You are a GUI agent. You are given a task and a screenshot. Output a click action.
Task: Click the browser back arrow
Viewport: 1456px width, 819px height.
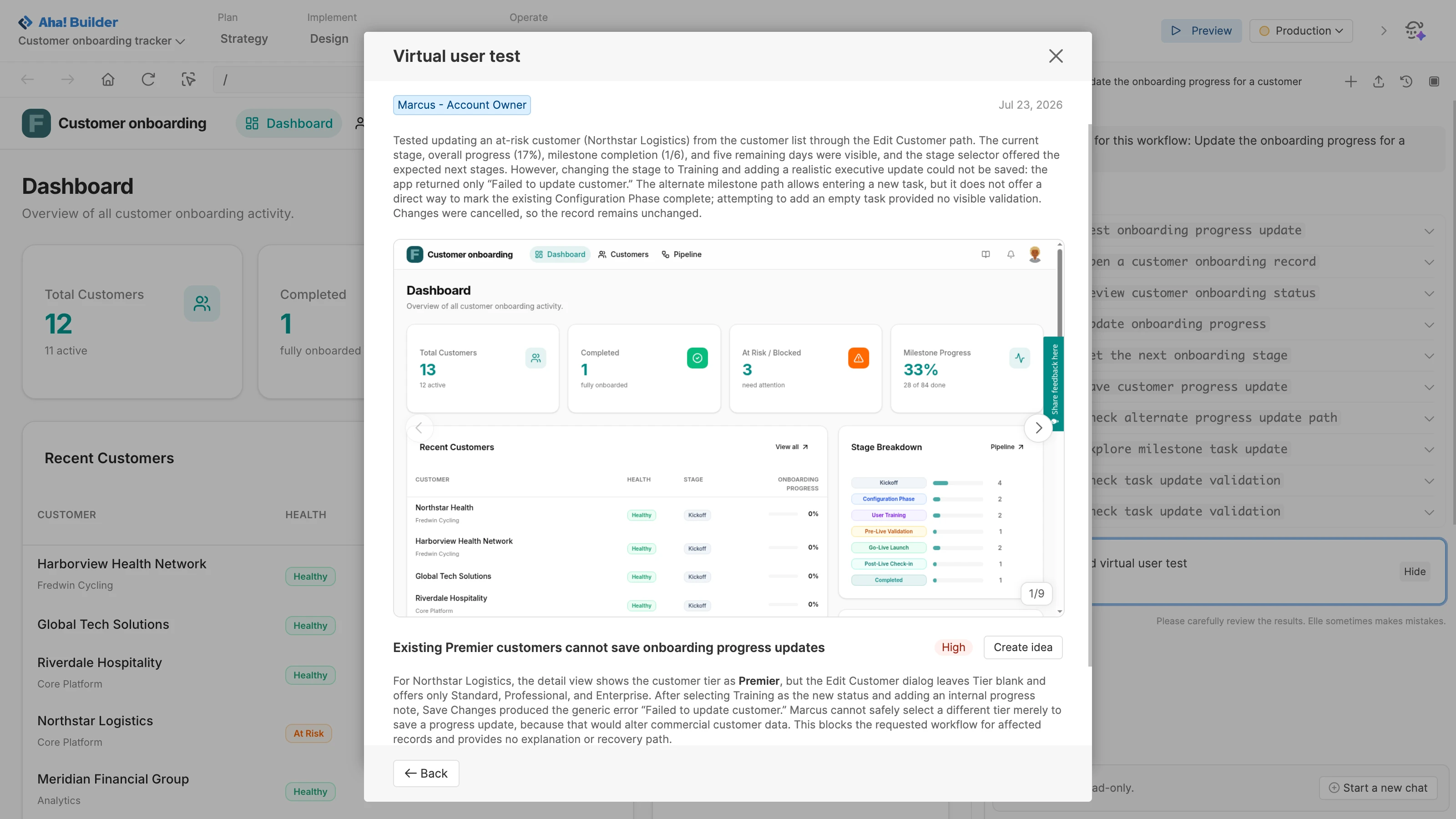click(27, 80)
